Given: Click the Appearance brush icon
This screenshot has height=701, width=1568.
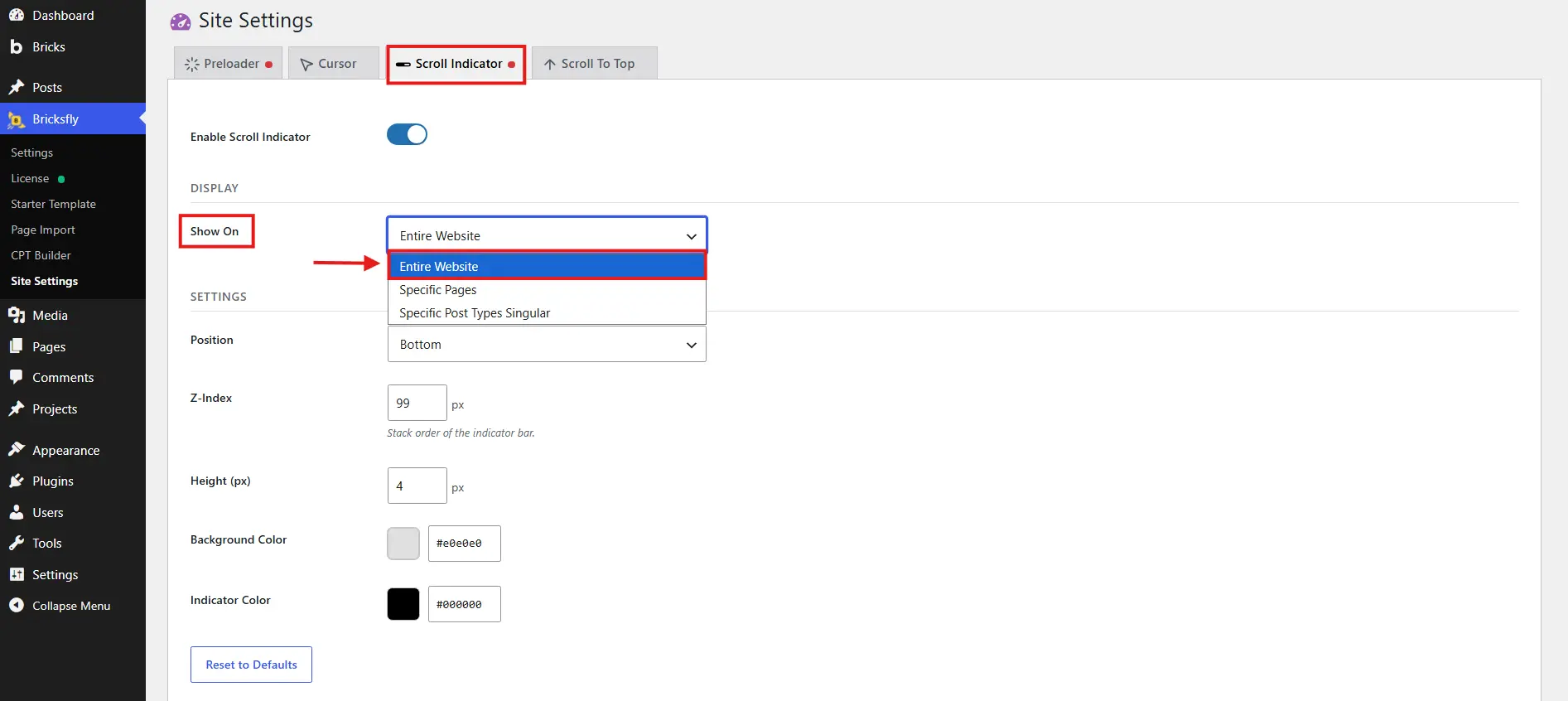Looking at the screenshot, I should pos(17,450).
